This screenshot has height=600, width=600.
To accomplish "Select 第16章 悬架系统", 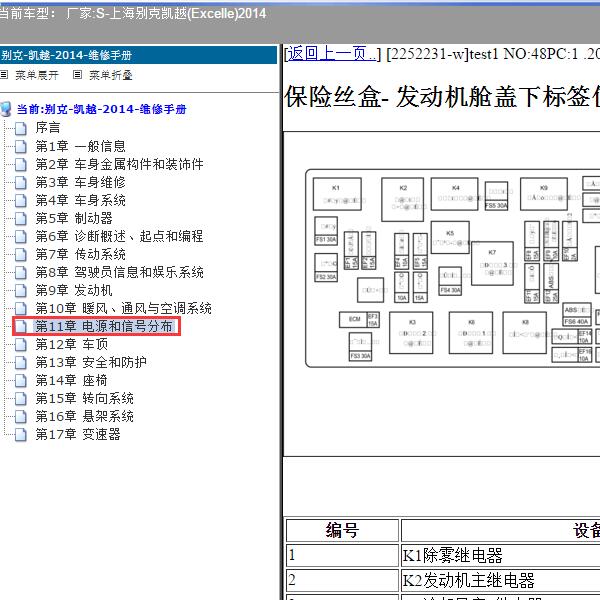I will (85, 416).
